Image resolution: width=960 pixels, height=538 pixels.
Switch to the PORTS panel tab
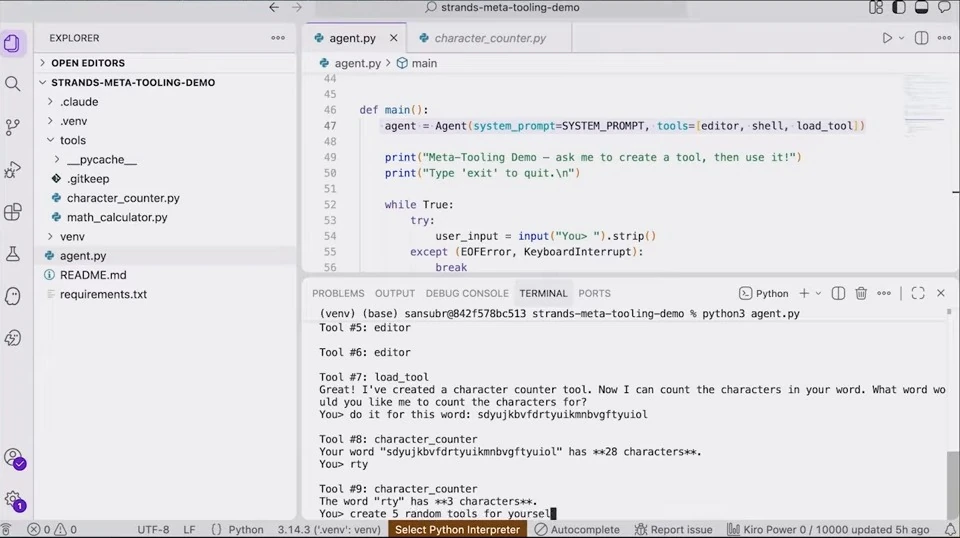(594, 293)
